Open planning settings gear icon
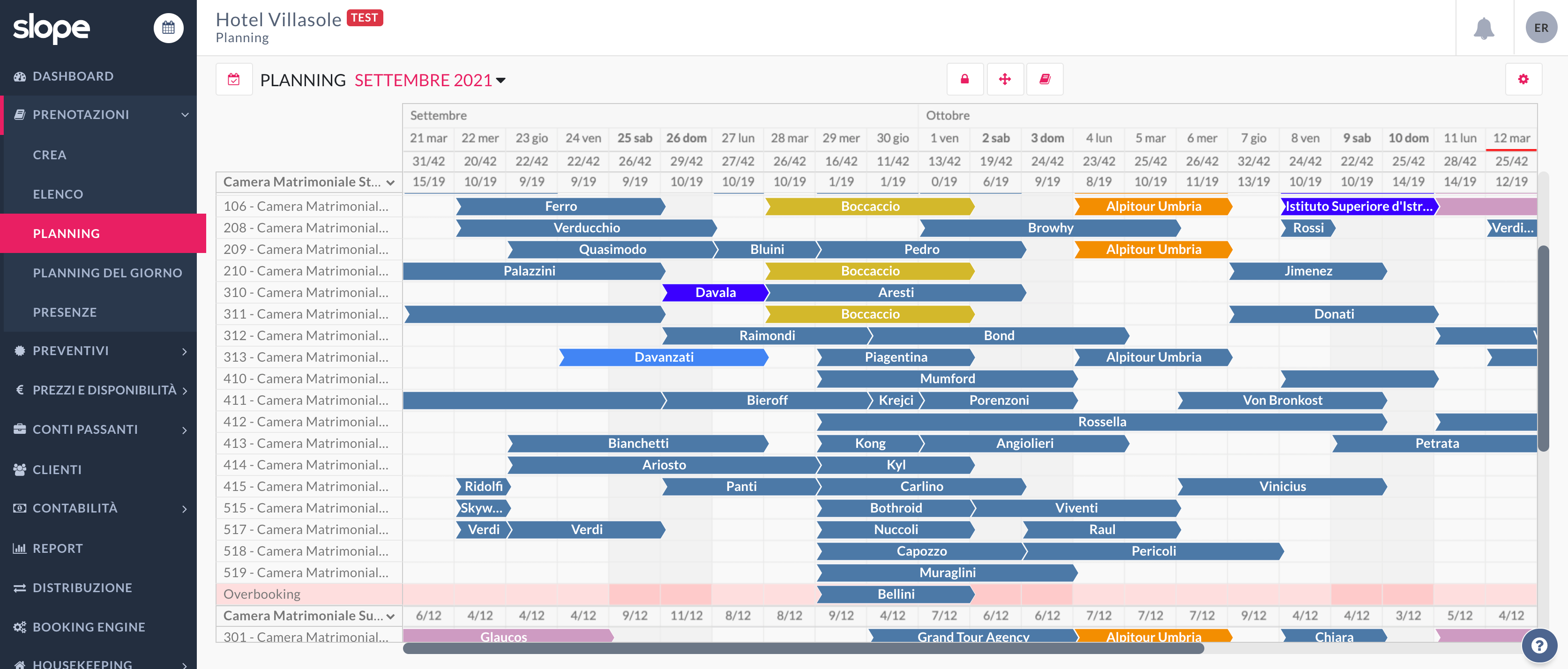The height and width of the screenshot is (669, 1568). coord(1523,79)
